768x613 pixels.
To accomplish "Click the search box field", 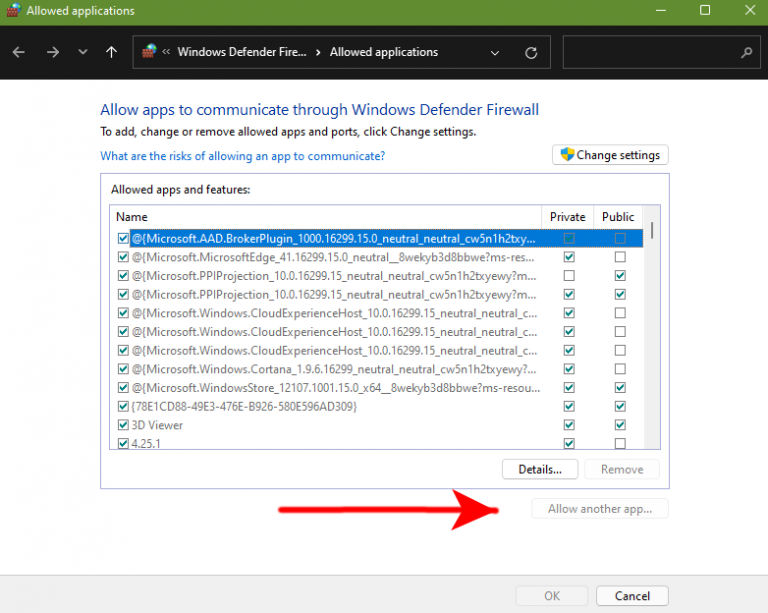I will [661, 52].
